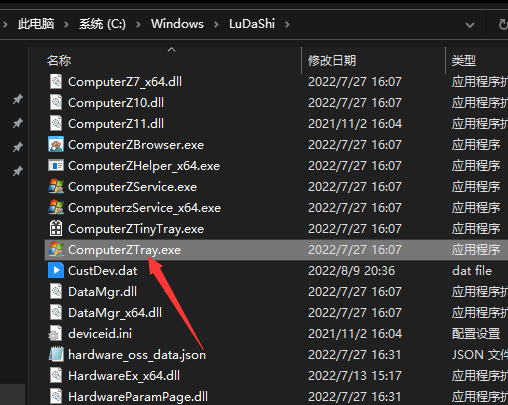Image resolution: width=508 pixels, height=405 pixels.
Task: Click the refresh button beside address bar
Action: [503, 24]
